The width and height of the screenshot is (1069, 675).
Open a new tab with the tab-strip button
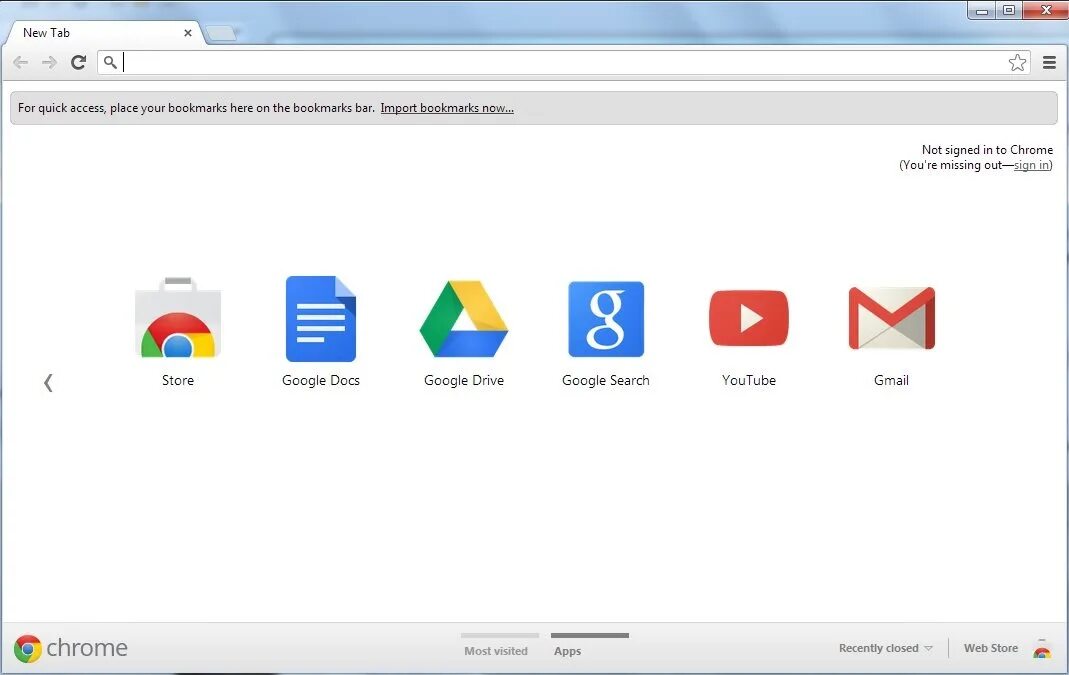point(221,33)
